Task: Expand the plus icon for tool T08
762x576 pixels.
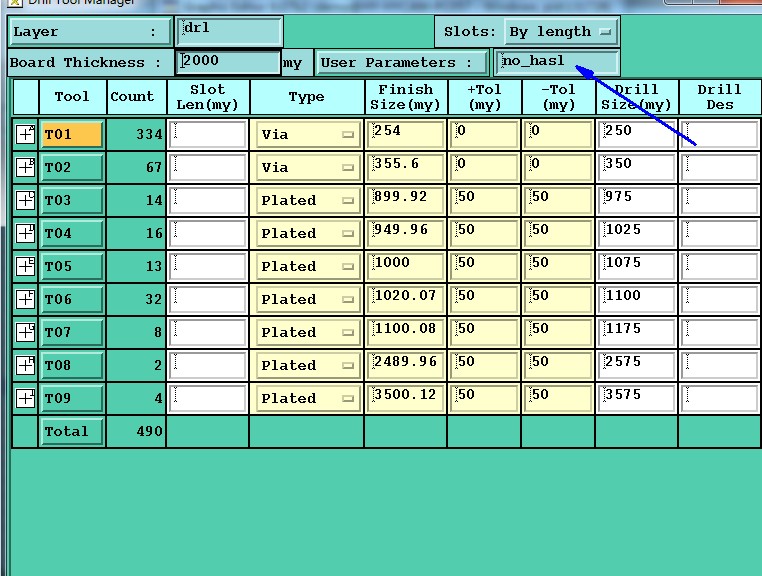Action: (25, 365)
